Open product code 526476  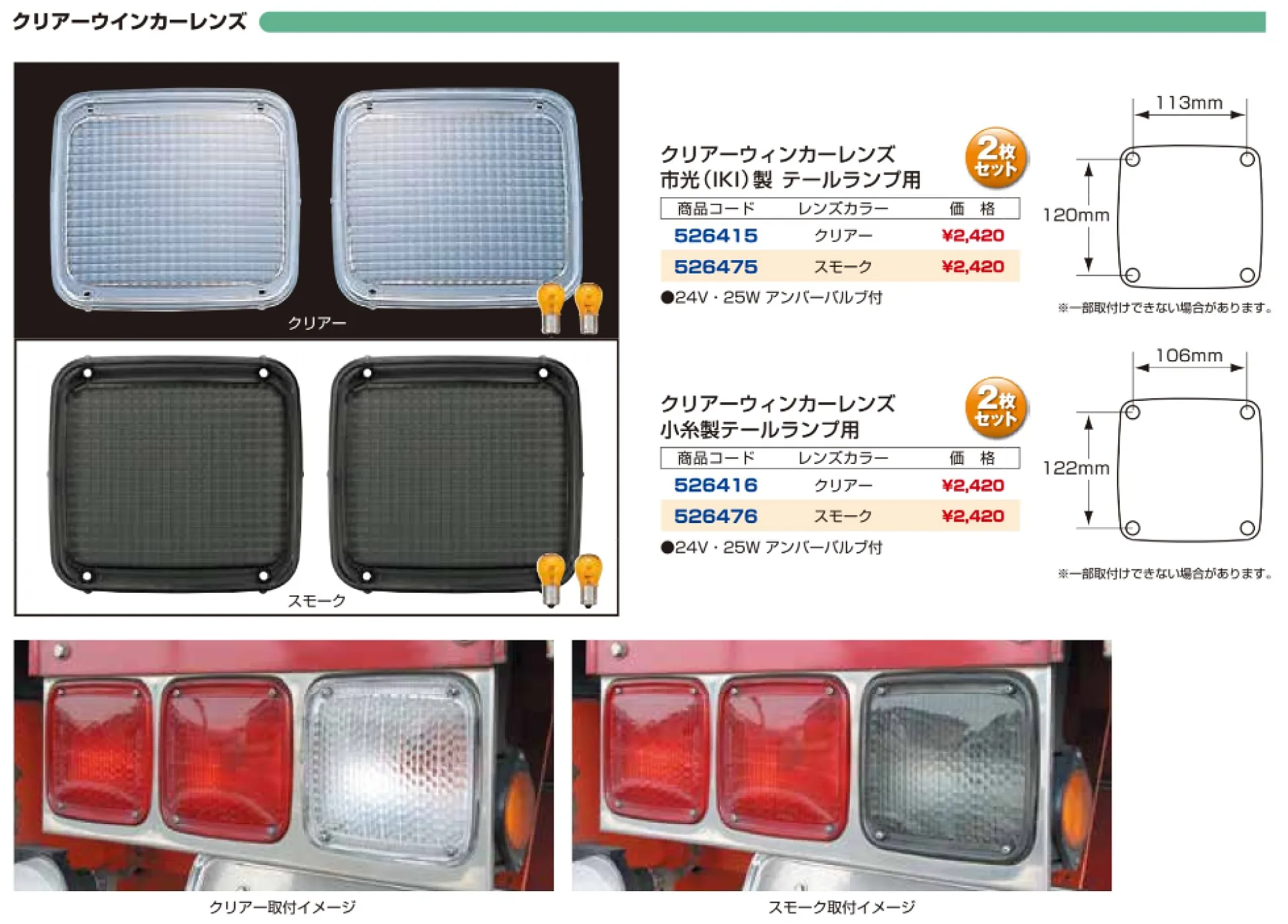point(716,516)
